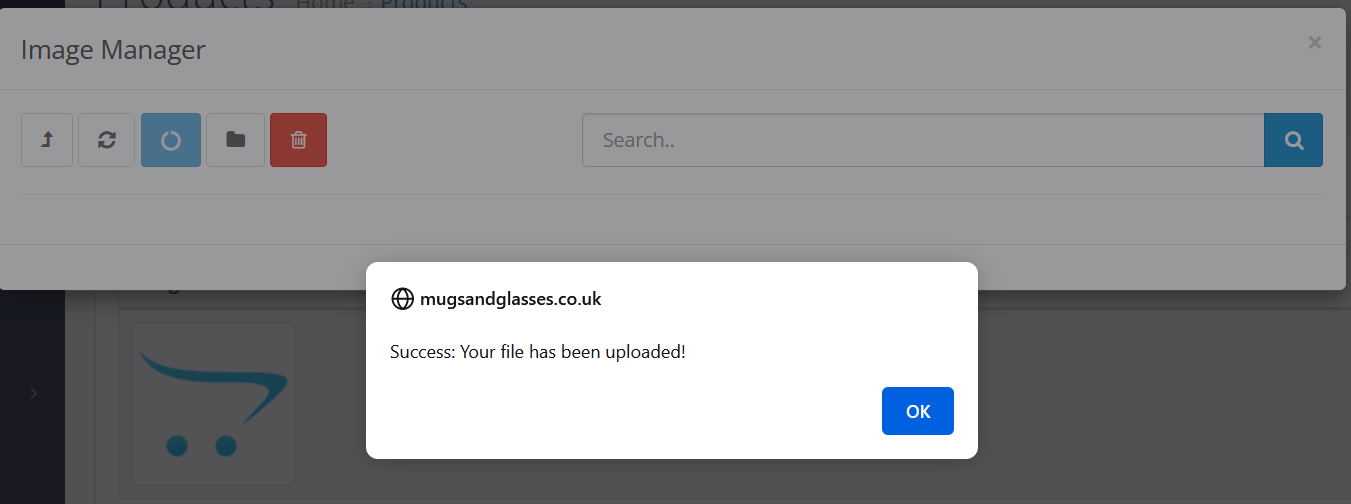Click the dimmed backdrop right of the alert
Image resolution: width=1351 pixels, height=504 pixels.
click(1160, 400)
